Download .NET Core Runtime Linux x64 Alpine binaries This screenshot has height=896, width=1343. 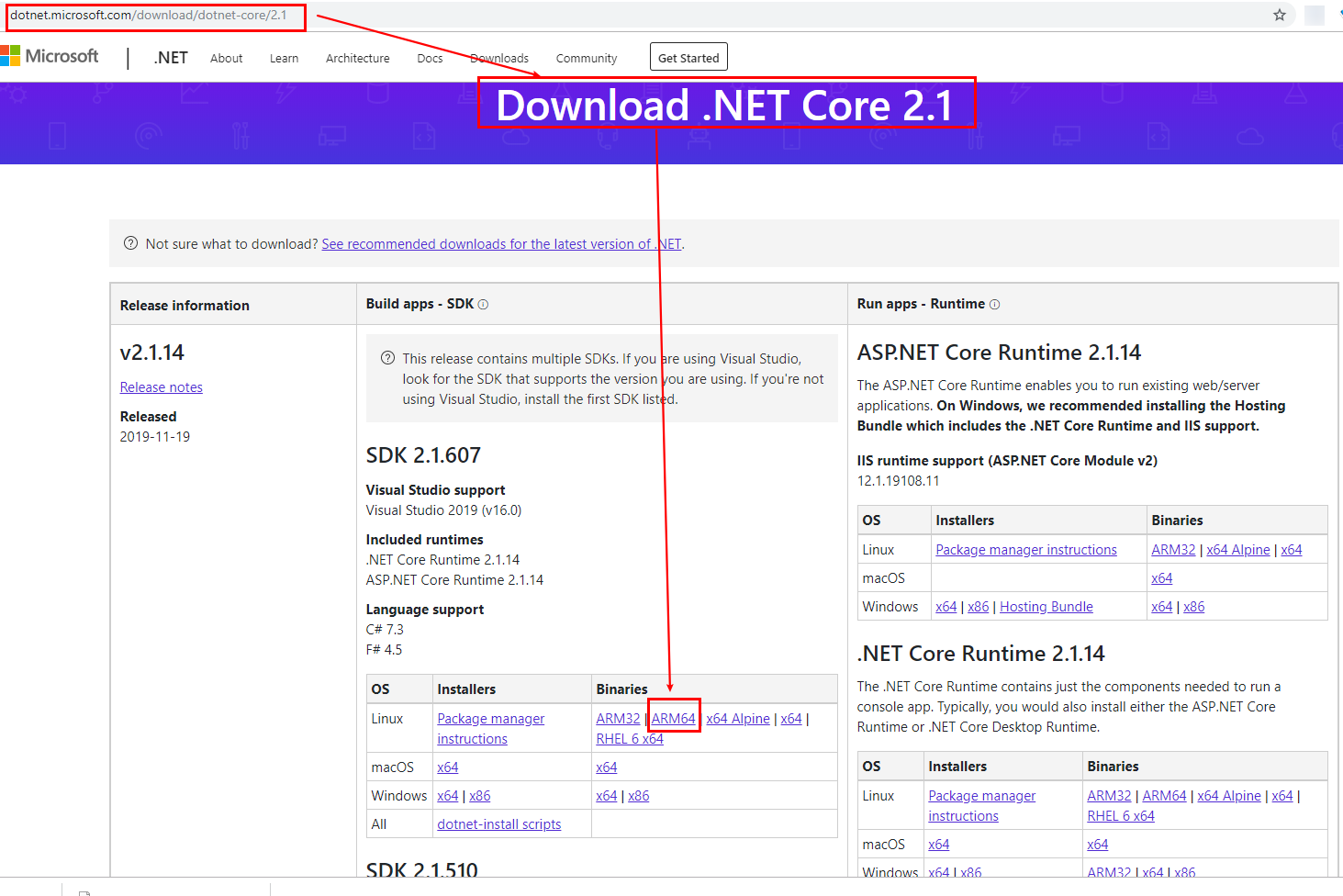1229,796
